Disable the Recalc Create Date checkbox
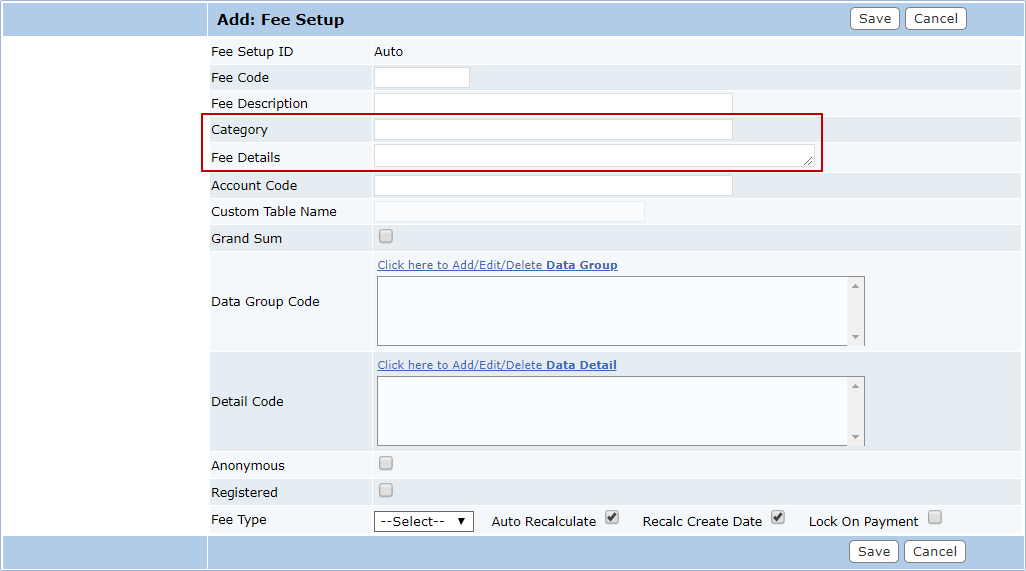This screenshot has width=1026, height=571. (x=778, y=518)
